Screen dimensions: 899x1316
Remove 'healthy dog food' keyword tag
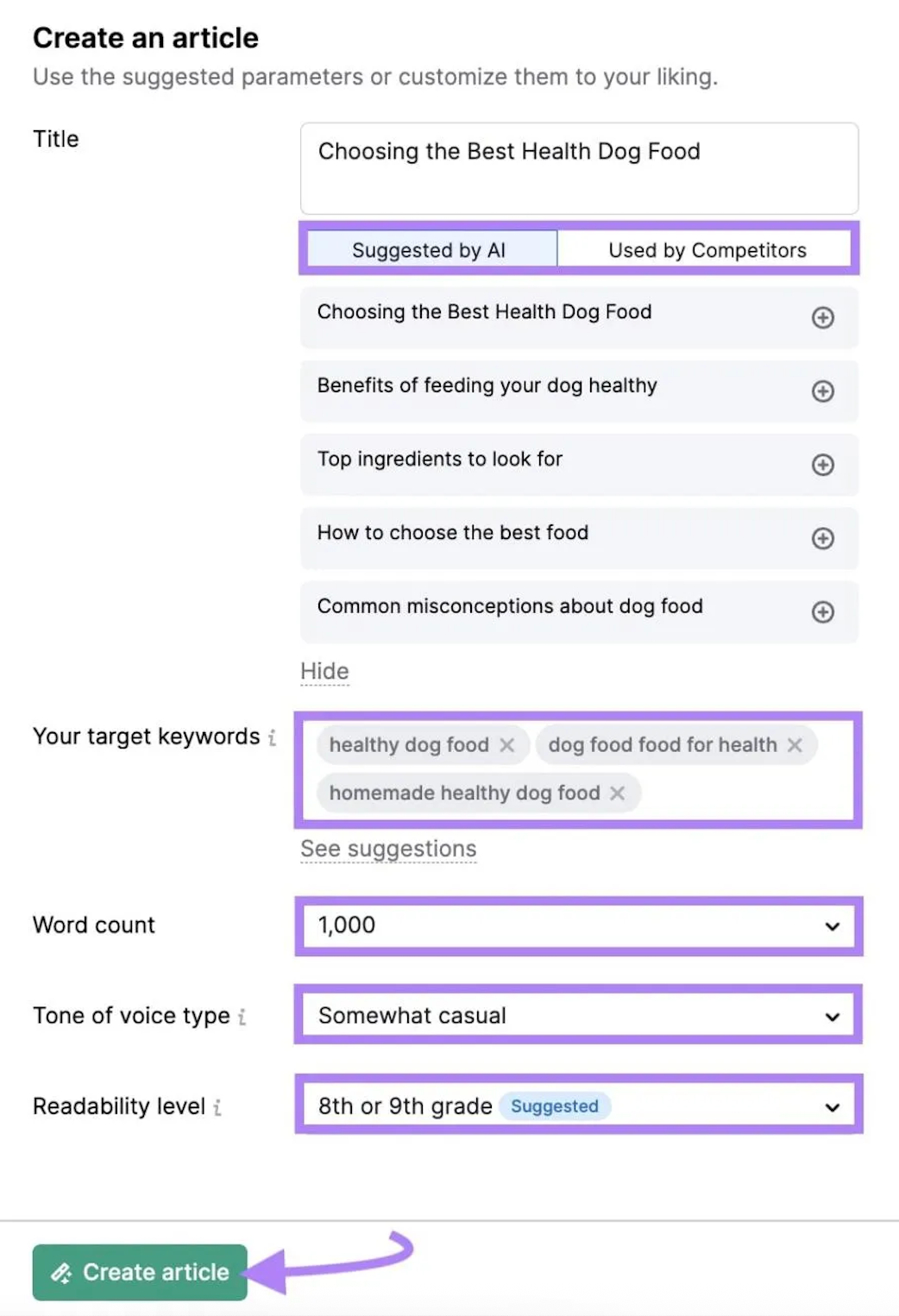(507, 745)
